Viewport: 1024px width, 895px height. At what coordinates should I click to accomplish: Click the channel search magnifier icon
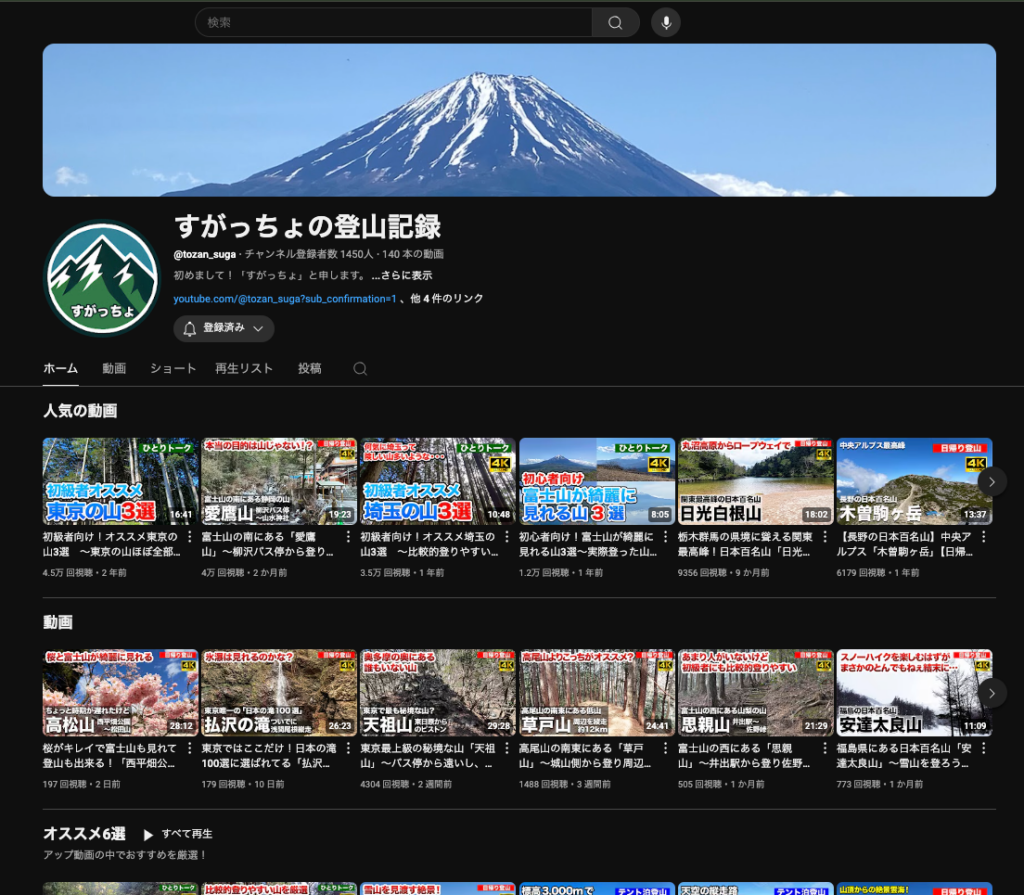click(x=360, y=369)
